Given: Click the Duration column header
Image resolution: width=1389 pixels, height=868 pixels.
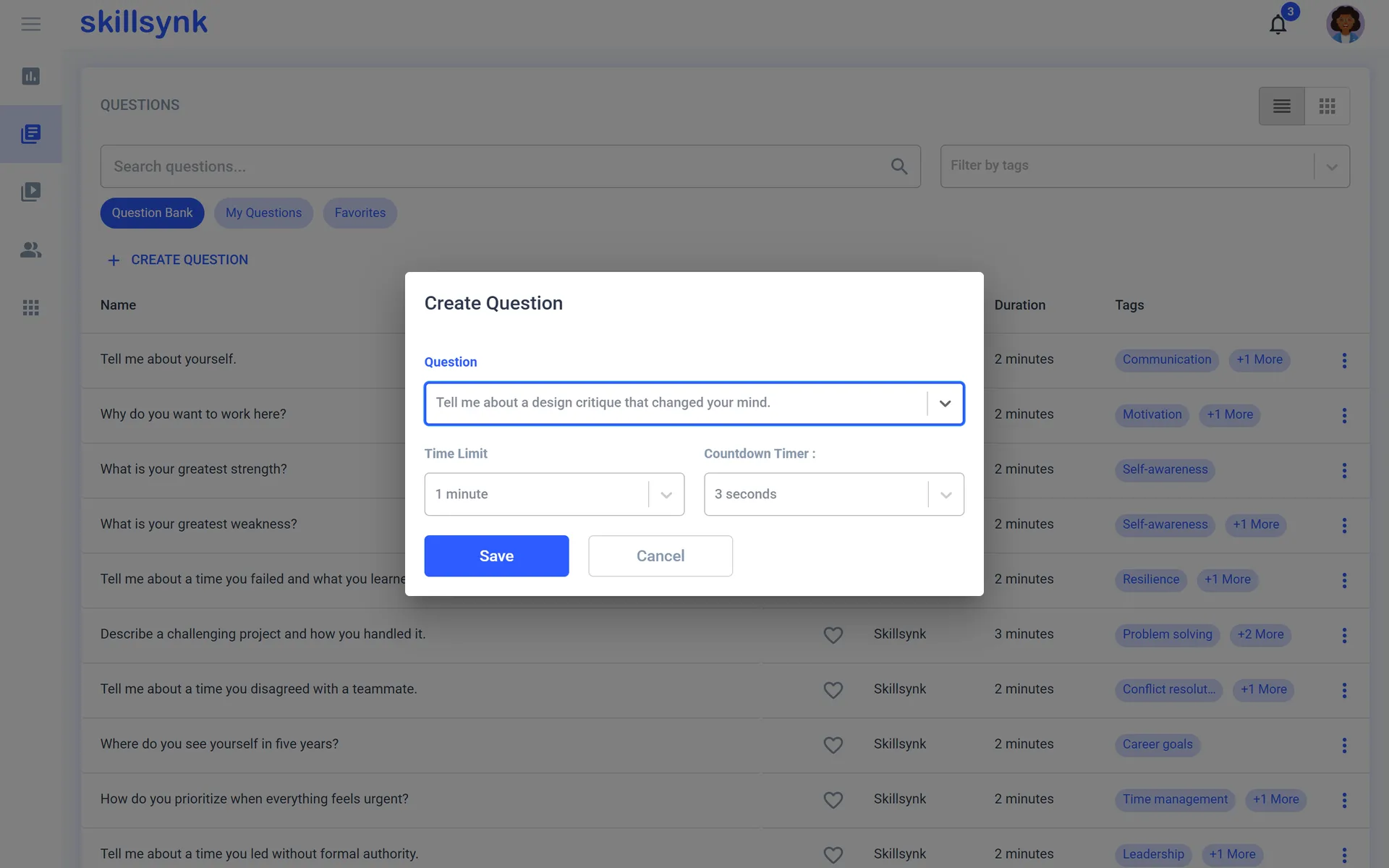Looking at the screenshot, I should point(1019,305).
